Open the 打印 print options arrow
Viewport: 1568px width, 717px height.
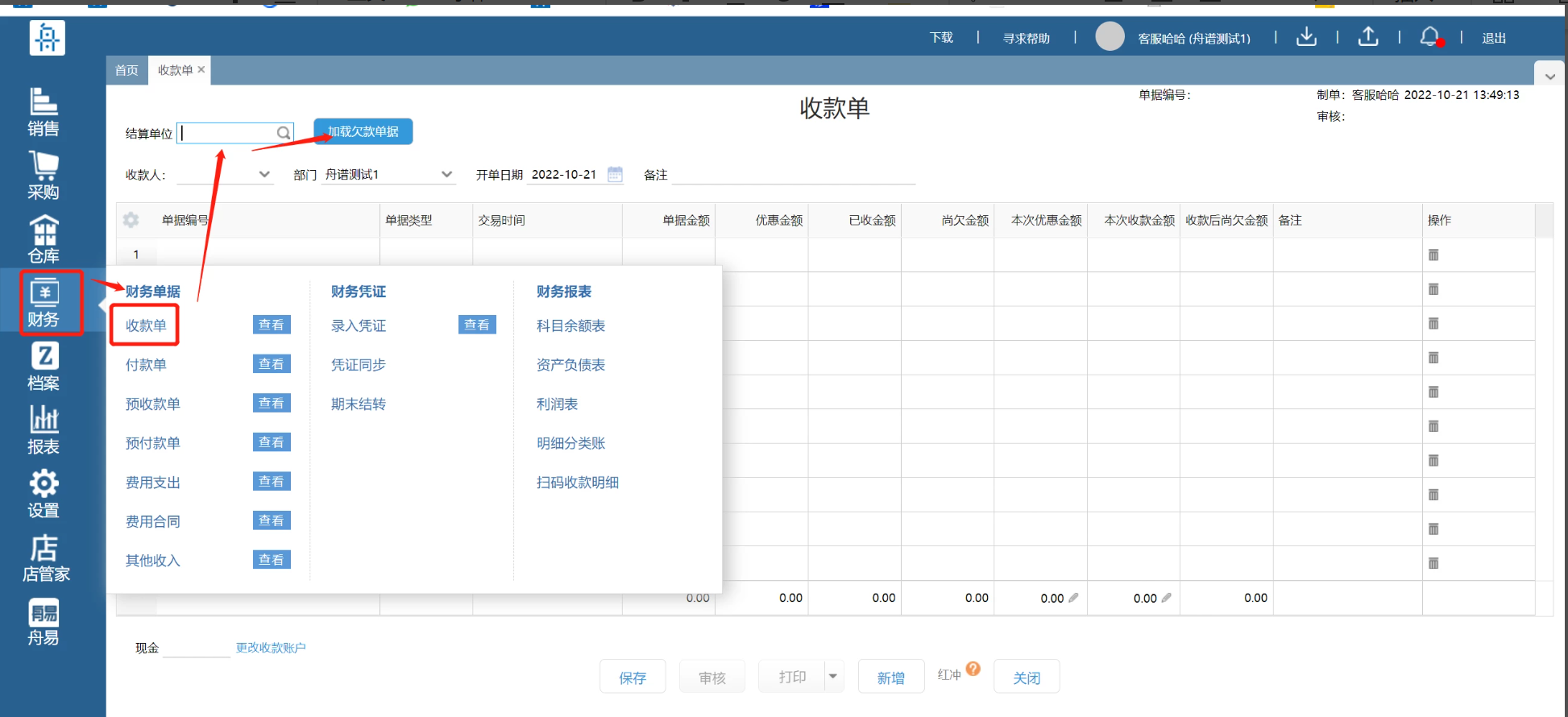833,677
